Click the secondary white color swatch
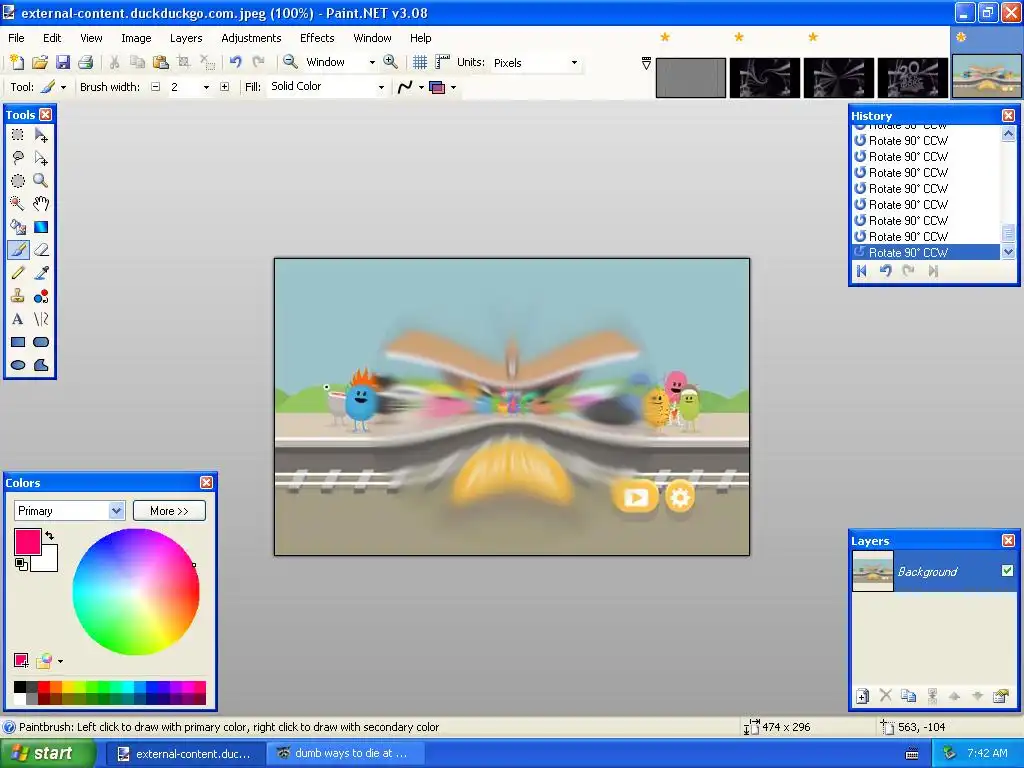Screen dimensions: 1024x768 pos(47,560)
